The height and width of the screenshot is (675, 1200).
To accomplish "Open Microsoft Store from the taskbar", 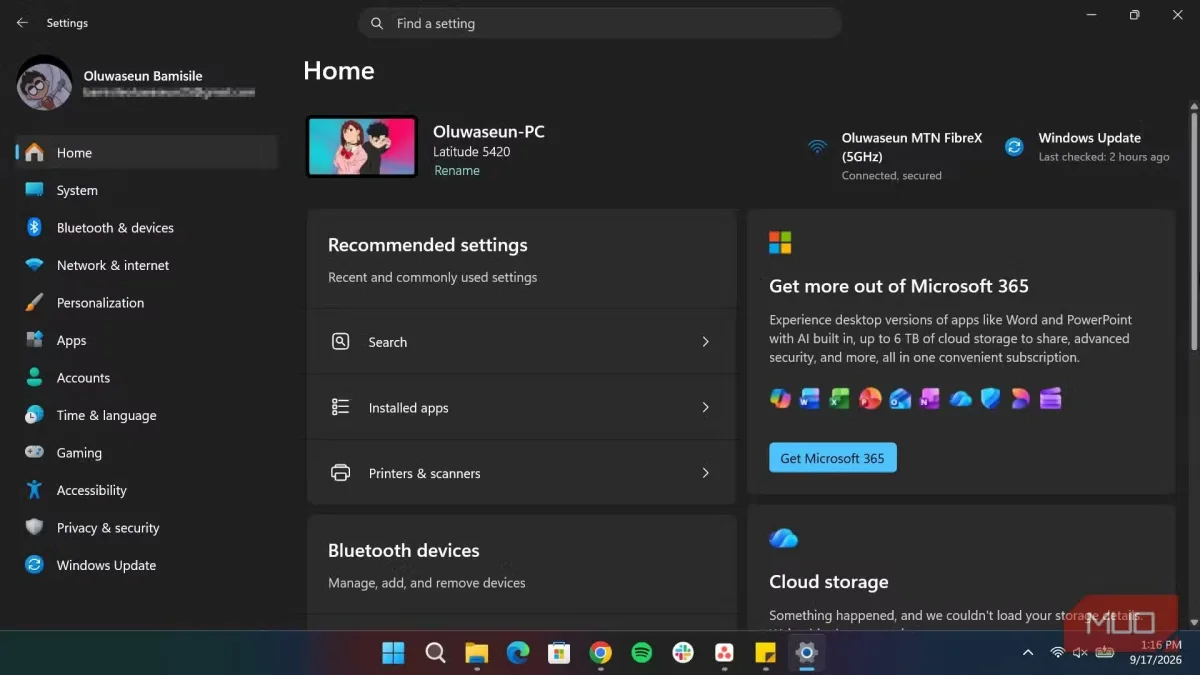I will pos(559,653).
